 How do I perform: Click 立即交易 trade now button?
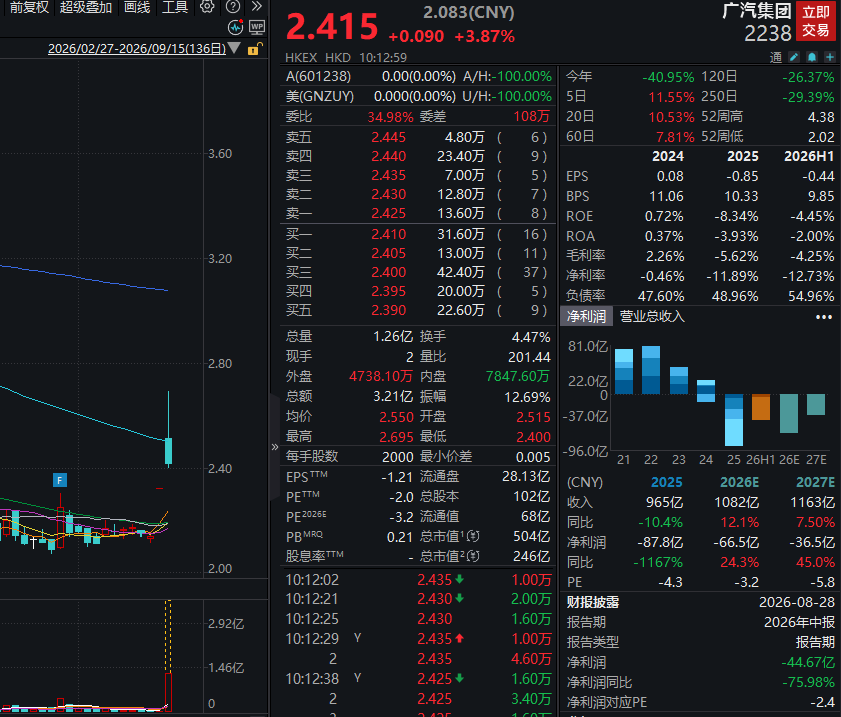click(816, 21)
